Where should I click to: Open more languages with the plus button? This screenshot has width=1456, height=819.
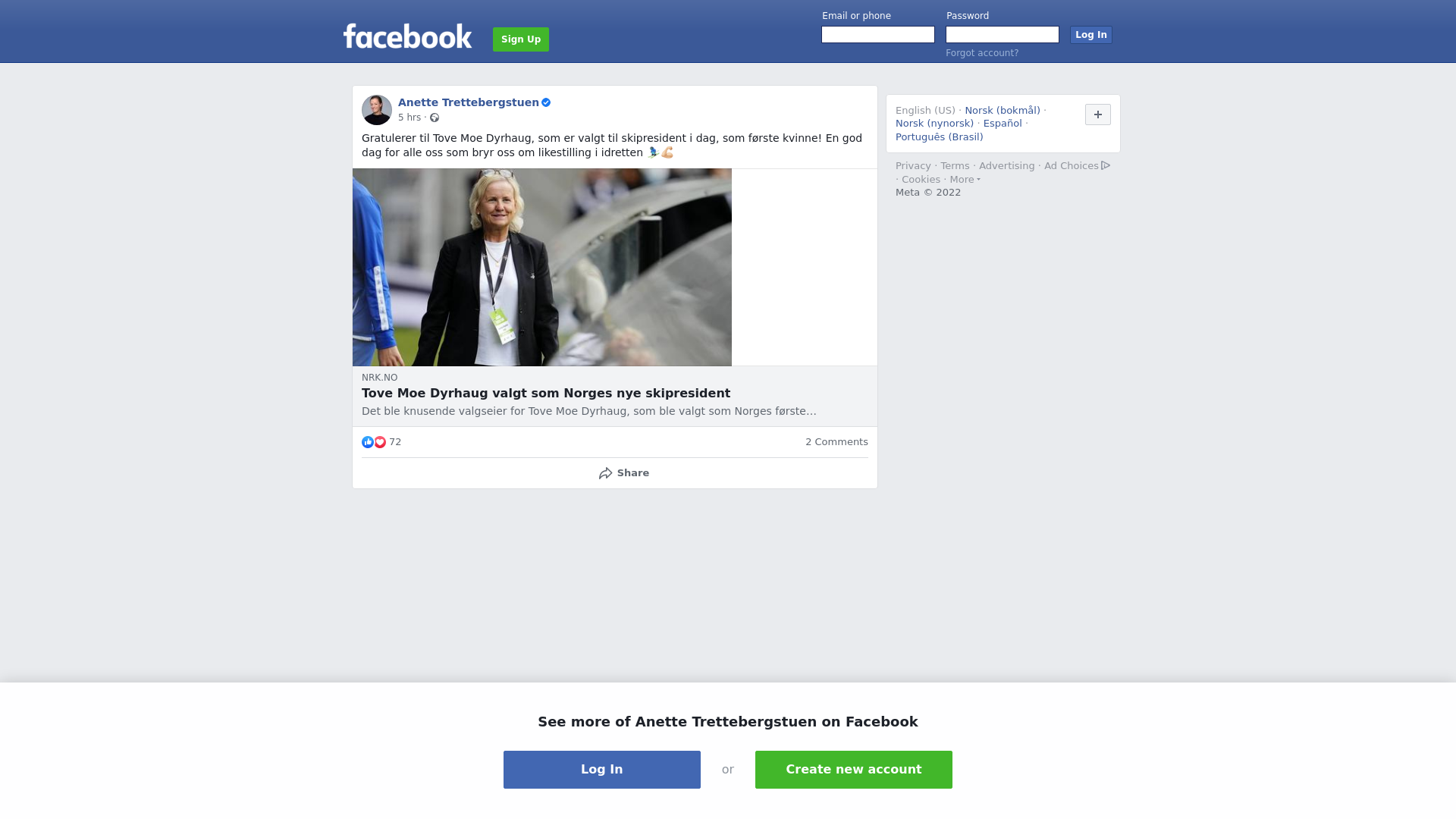[x=1098, y=115]
